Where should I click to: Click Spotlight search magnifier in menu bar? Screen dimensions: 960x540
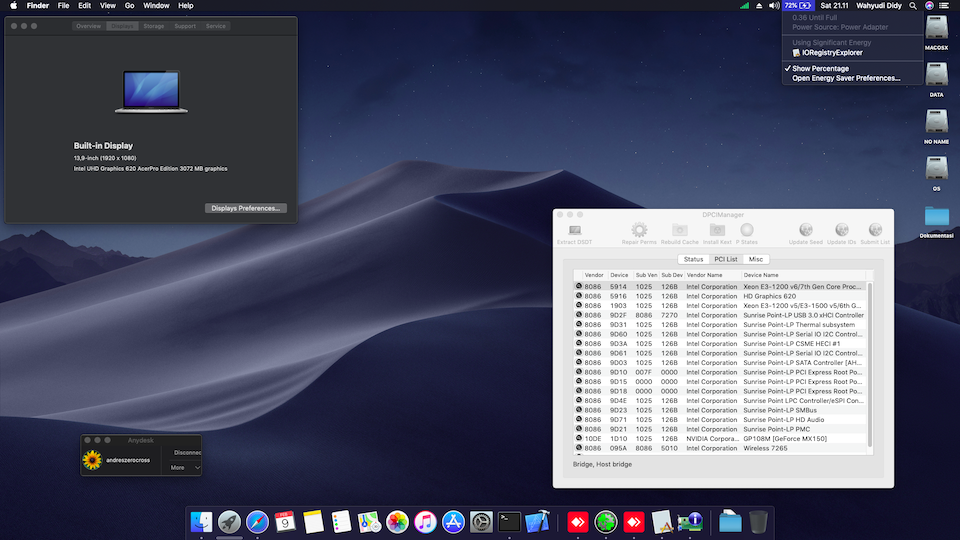pos(913,6)
